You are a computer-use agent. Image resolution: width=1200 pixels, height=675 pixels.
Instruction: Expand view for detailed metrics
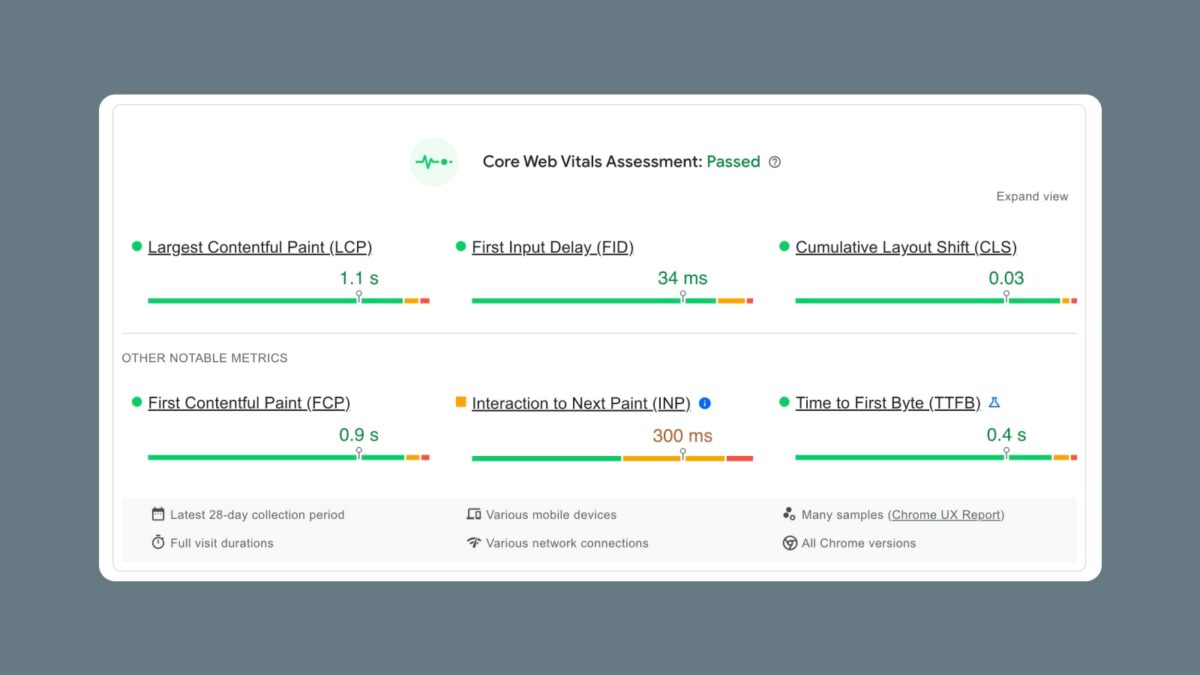pos(1032,196)
